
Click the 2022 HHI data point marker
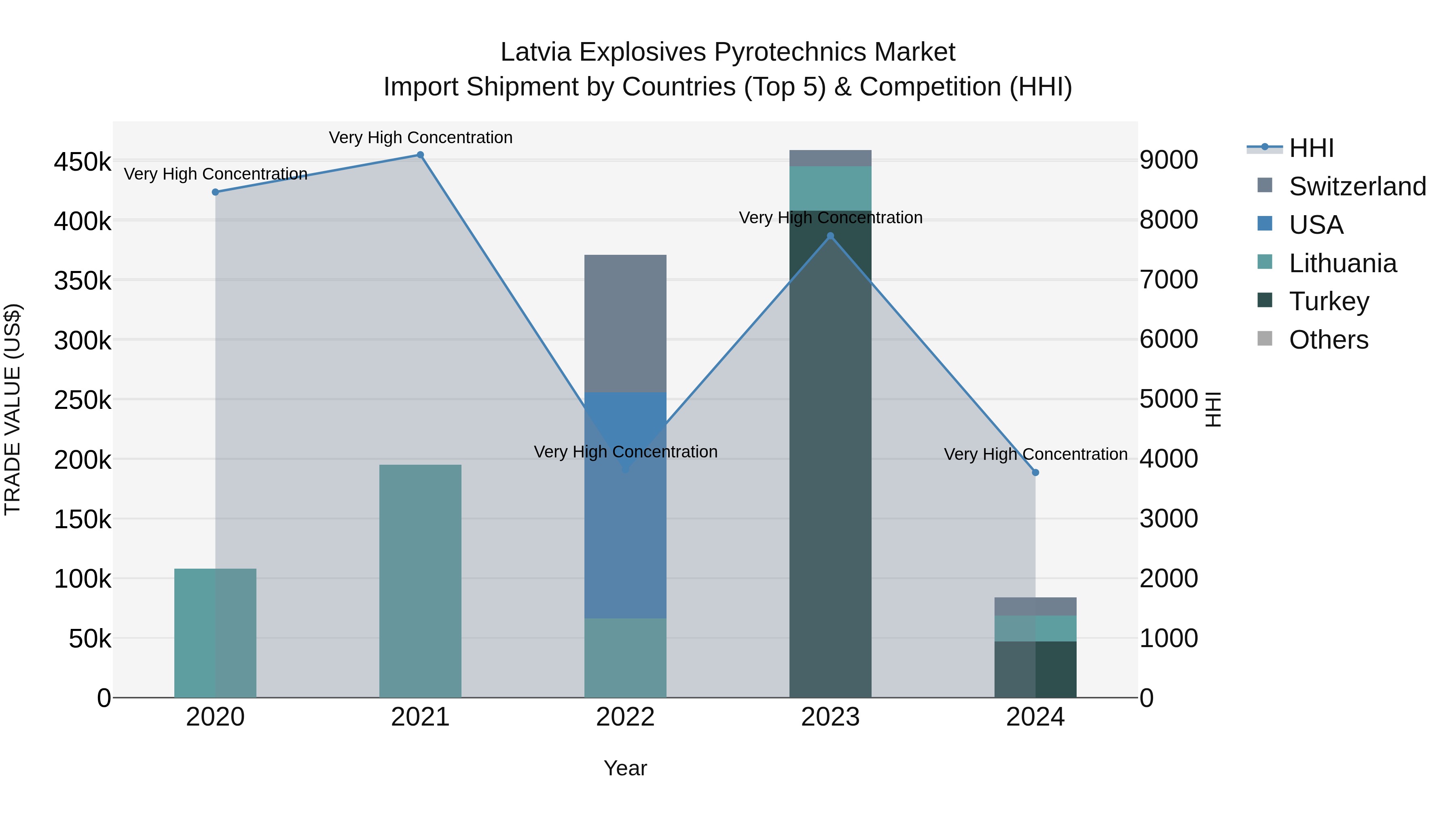[626, 469]
